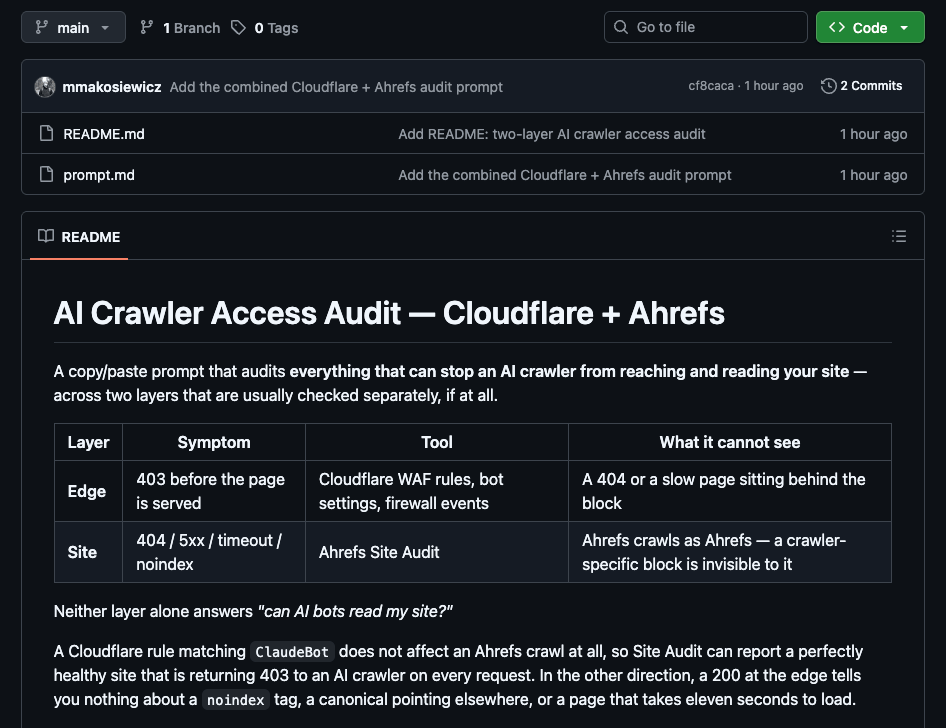The width and height of the screenshot is (946, 728).
Task: Open prompt.md commit message link
Action: pos(565,175)
